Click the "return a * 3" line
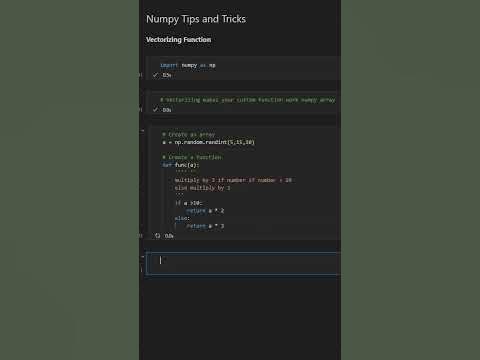Screen dimensions: 480x360 click(x=205, y=226)
